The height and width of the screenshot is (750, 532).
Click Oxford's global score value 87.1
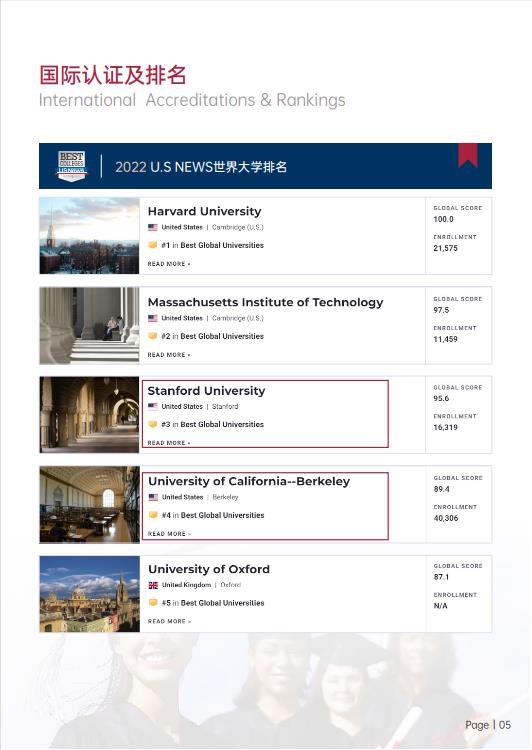click(x=442, y=577)
